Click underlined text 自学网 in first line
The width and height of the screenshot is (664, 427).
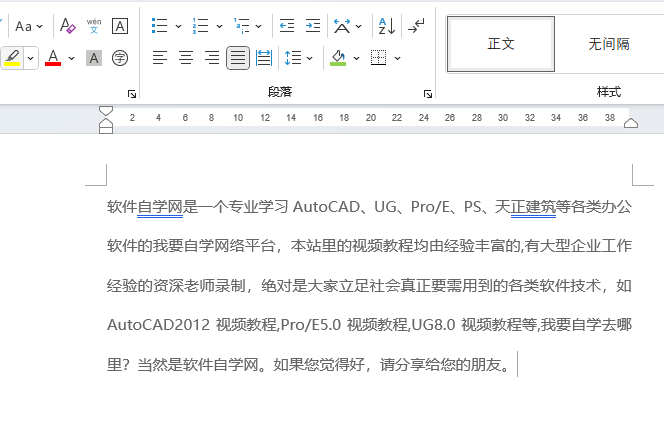pyautogui.click(x=160, y=207)
